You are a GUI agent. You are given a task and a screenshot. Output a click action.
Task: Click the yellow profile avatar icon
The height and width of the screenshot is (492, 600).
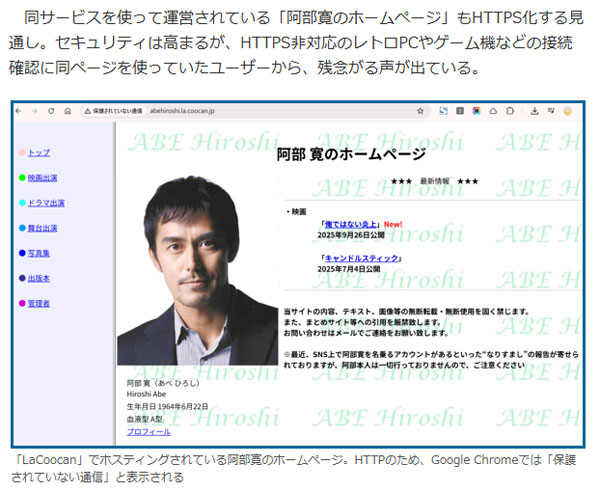(567, 111)
